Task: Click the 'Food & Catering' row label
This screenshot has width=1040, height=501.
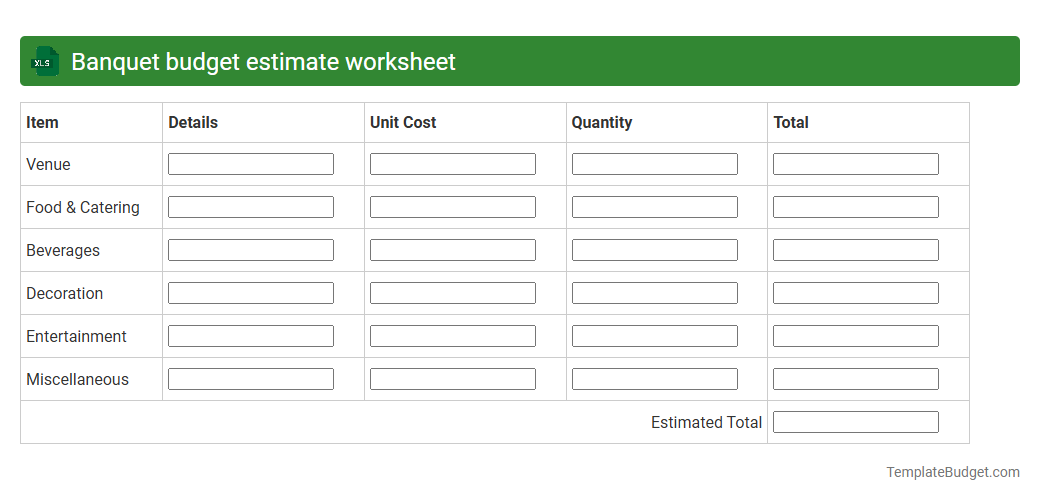Action: click(x=83, y=208)
